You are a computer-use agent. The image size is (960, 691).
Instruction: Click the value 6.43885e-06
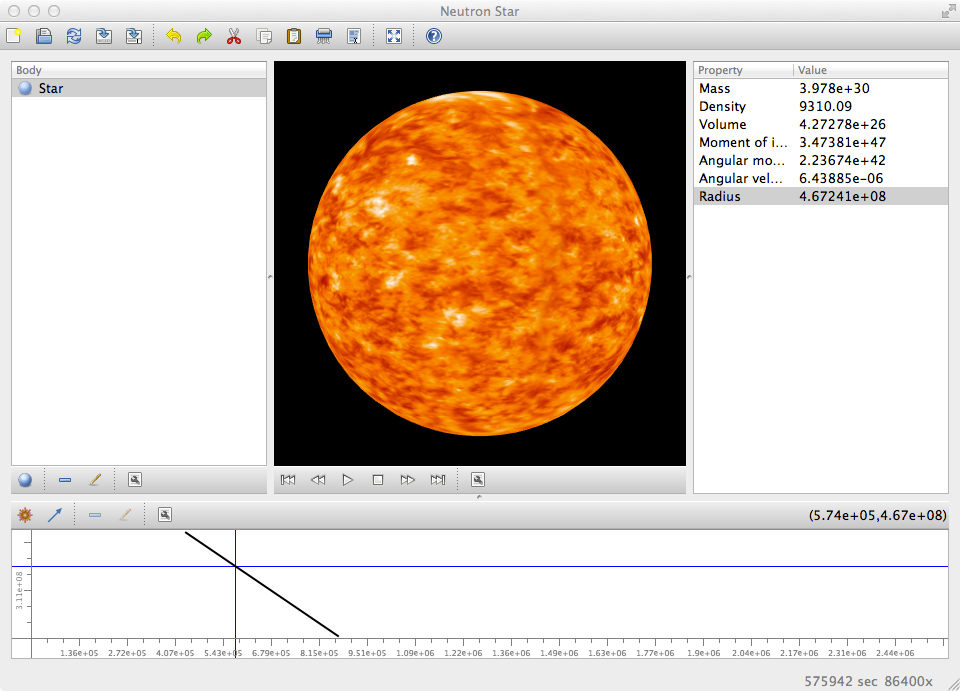point(841,178)
